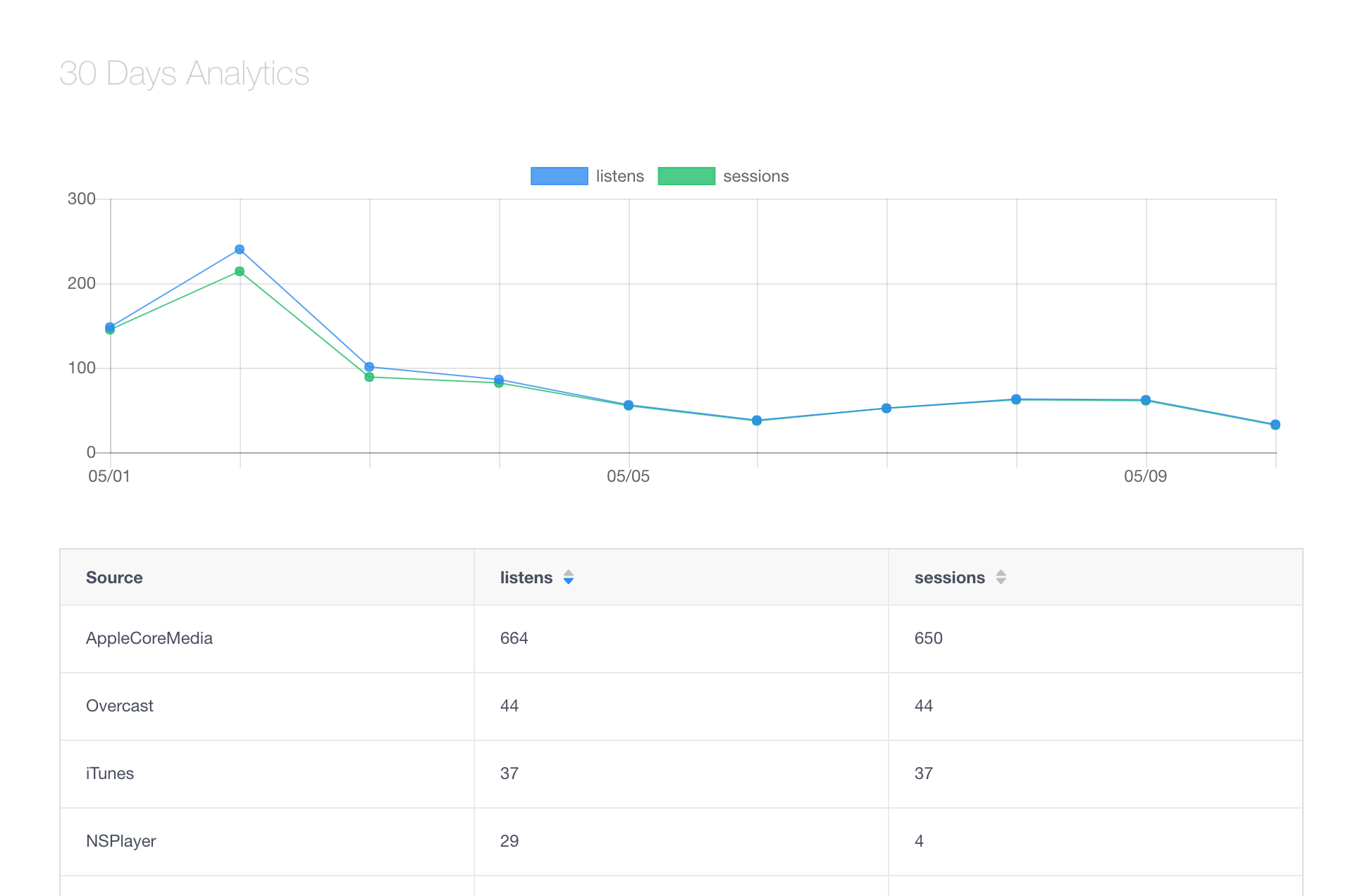This screenshot has width=1360, height=896.
Task: Sort table by listens arrow icon
Action: click(569, 578)
